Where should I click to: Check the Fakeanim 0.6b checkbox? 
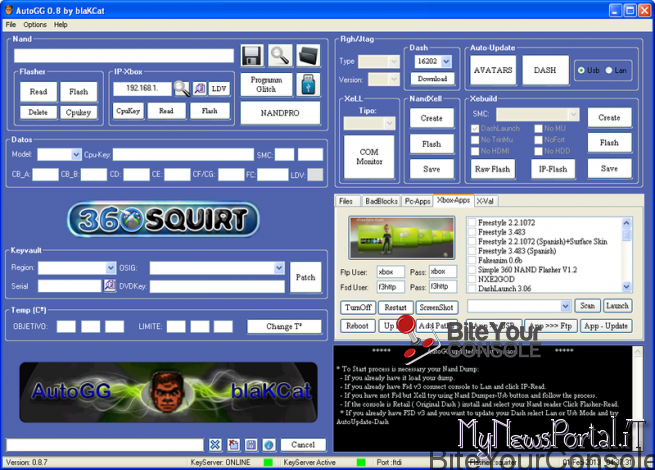(x=472, y=260)
